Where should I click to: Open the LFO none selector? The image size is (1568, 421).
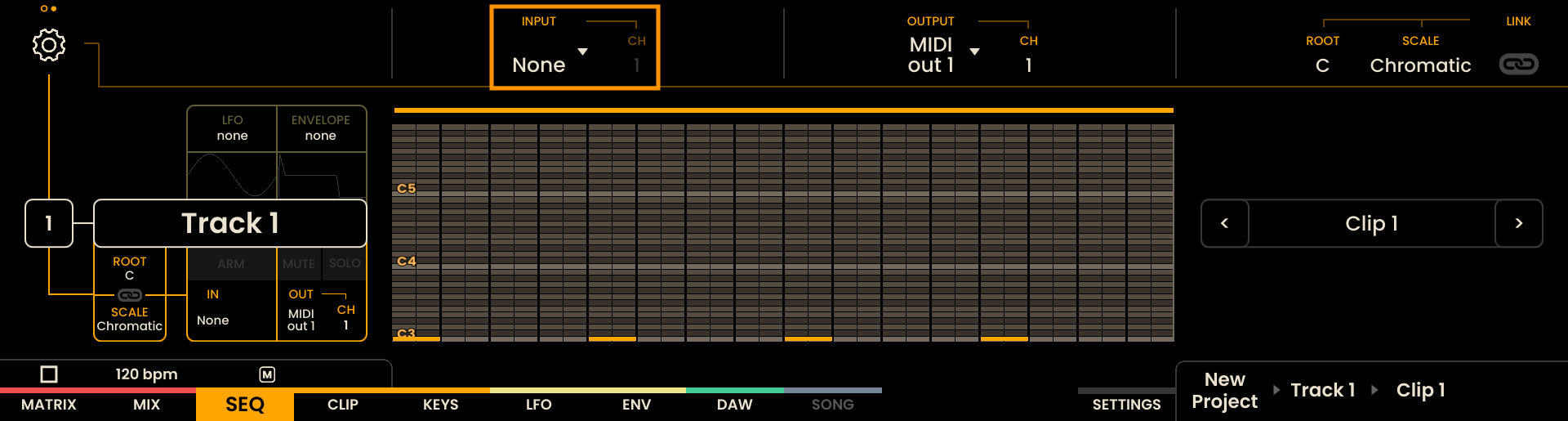click(233, 128)
